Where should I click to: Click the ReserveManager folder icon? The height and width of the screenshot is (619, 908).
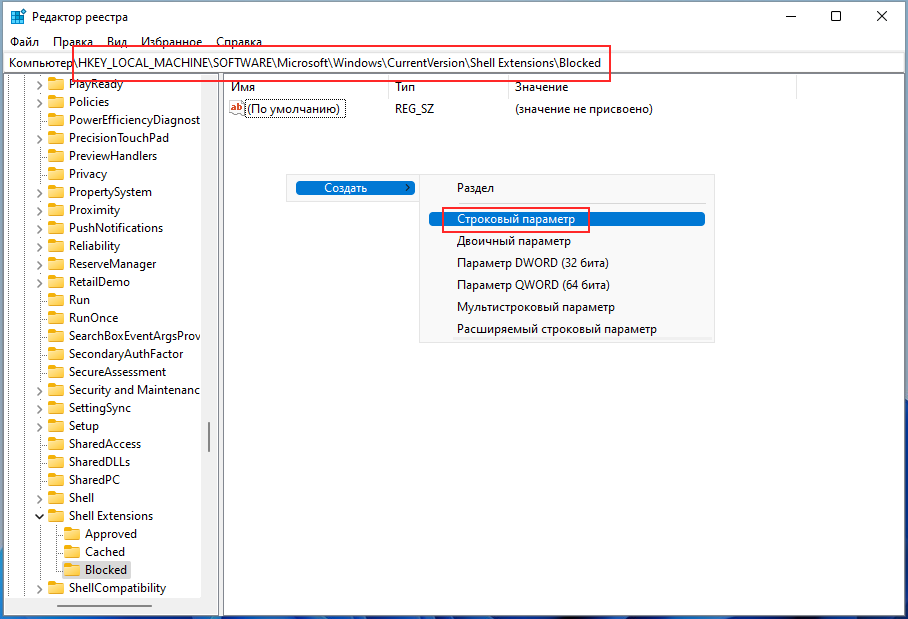coord(56,263)
